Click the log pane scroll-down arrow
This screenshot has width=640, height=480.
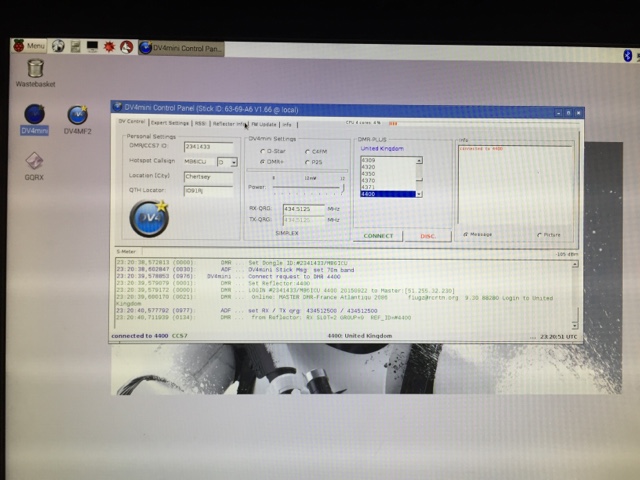tap(575, 326)
